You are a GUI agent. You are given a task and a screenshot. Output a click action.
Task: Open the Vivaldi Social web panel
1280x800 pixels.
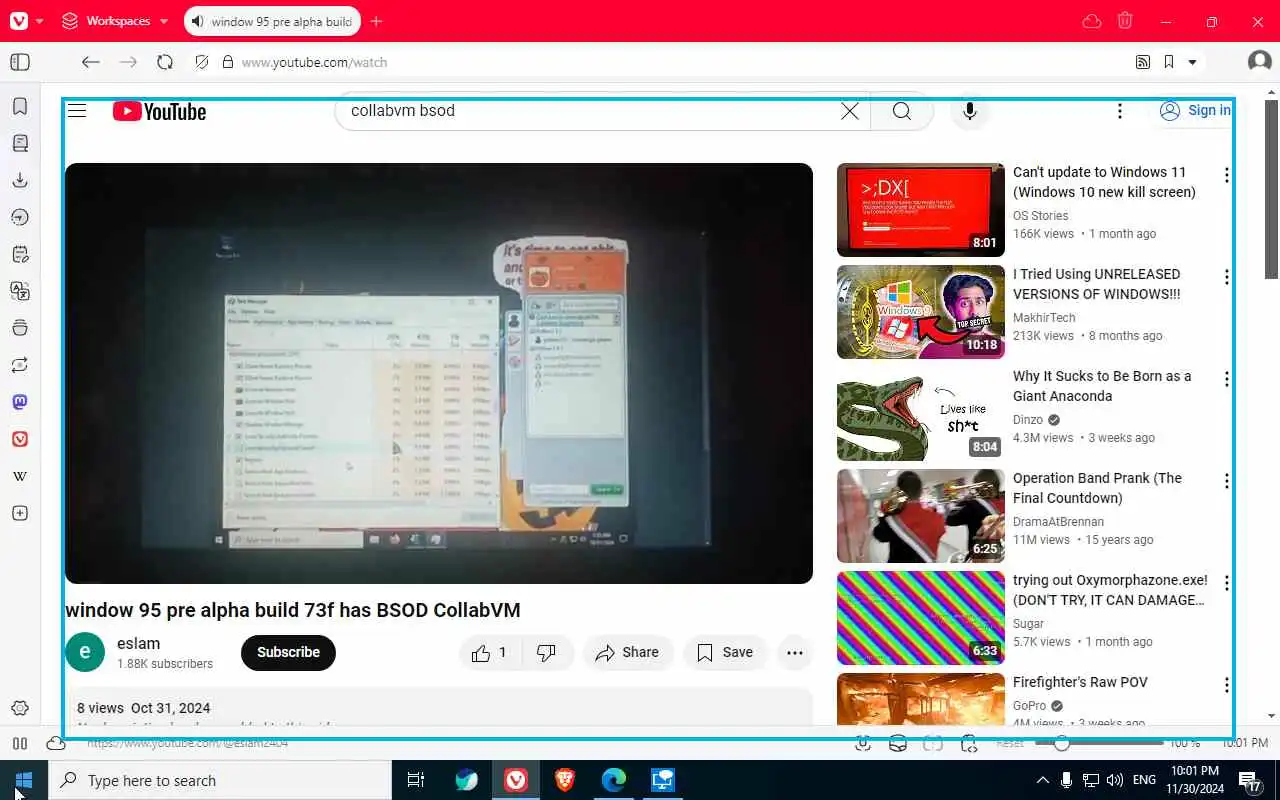pyautogui.click(x=20, y=439)
